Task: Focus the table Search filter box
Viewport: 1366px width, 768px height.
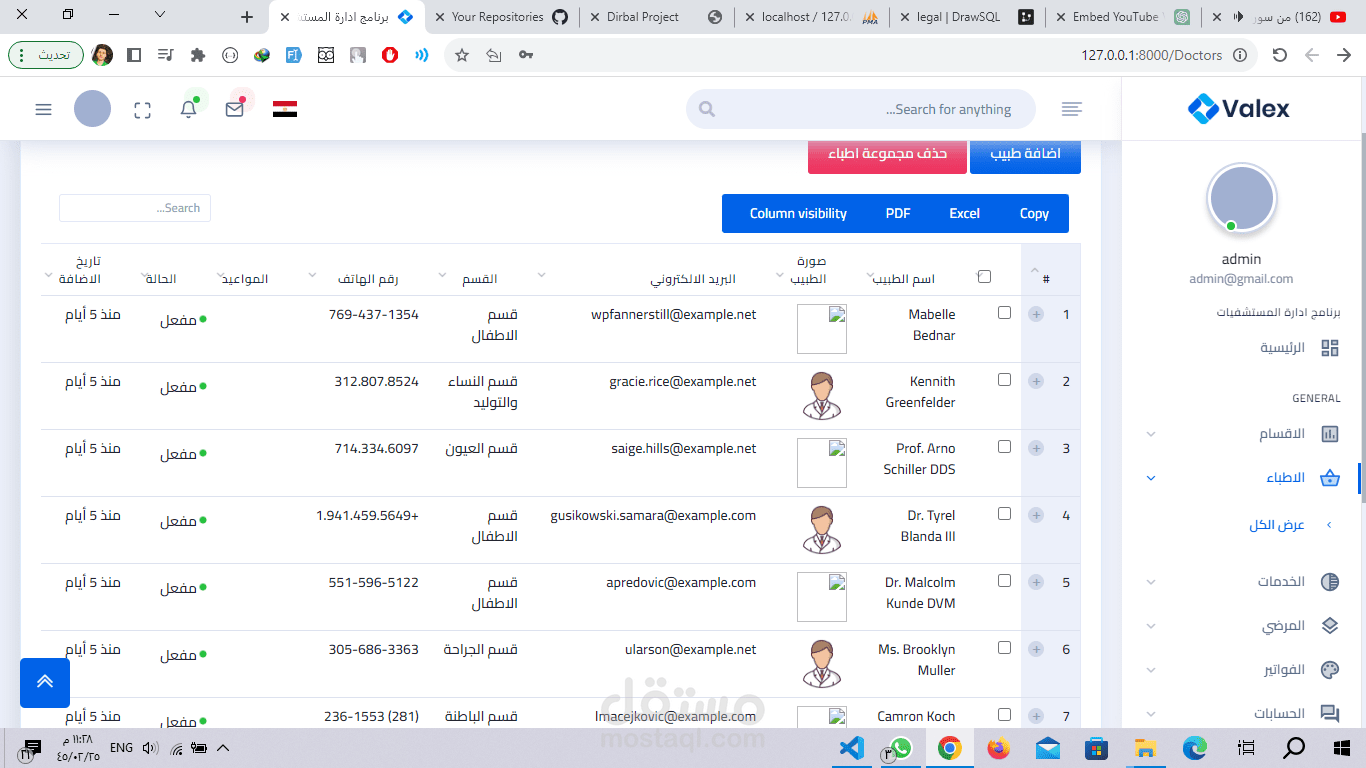Action: pyautogui.click(x=135, y=208)
